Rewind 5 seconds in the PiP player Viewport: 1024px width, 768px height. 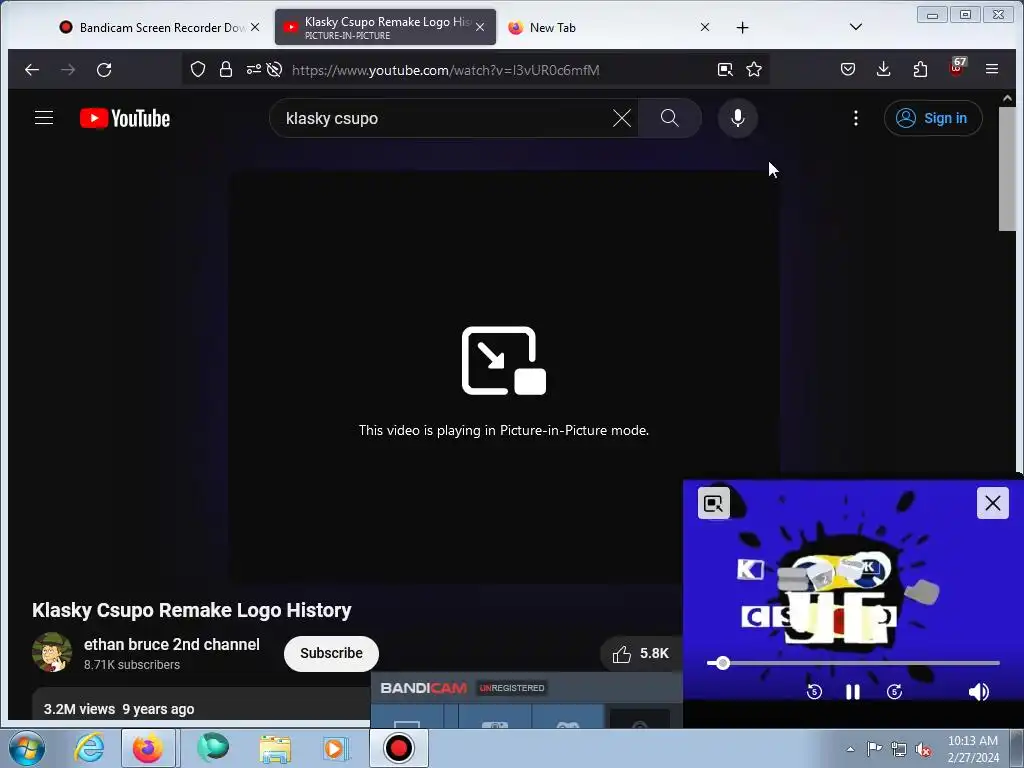click(814, 692)
